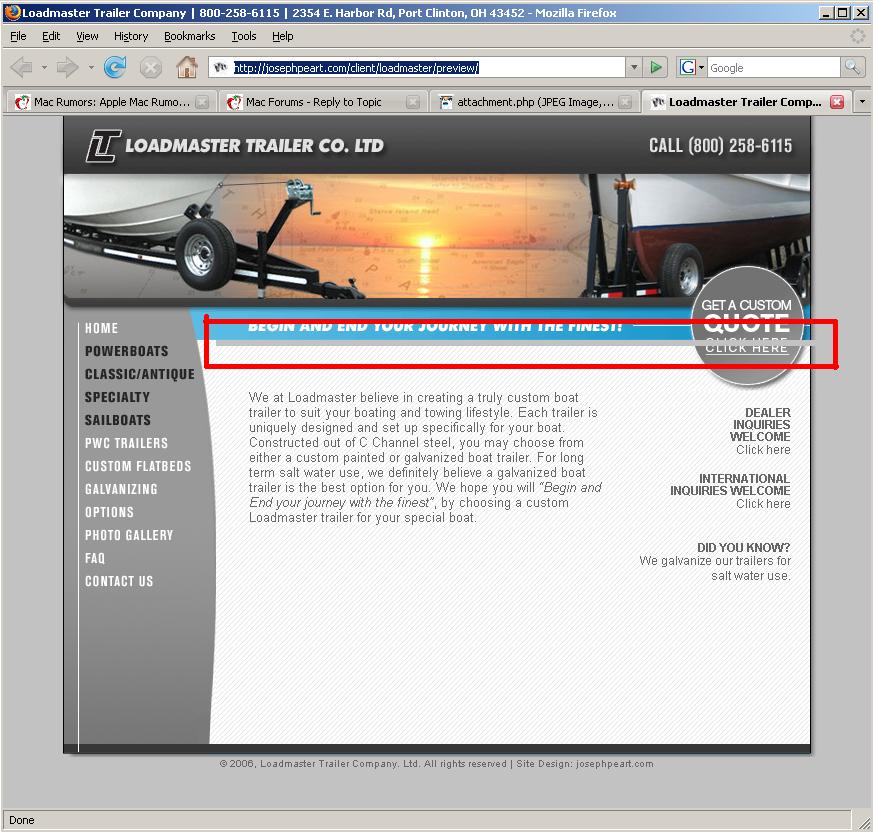
Task: Switch to the Mac Forums Reply to Topic tab
Action: point(323,102)
